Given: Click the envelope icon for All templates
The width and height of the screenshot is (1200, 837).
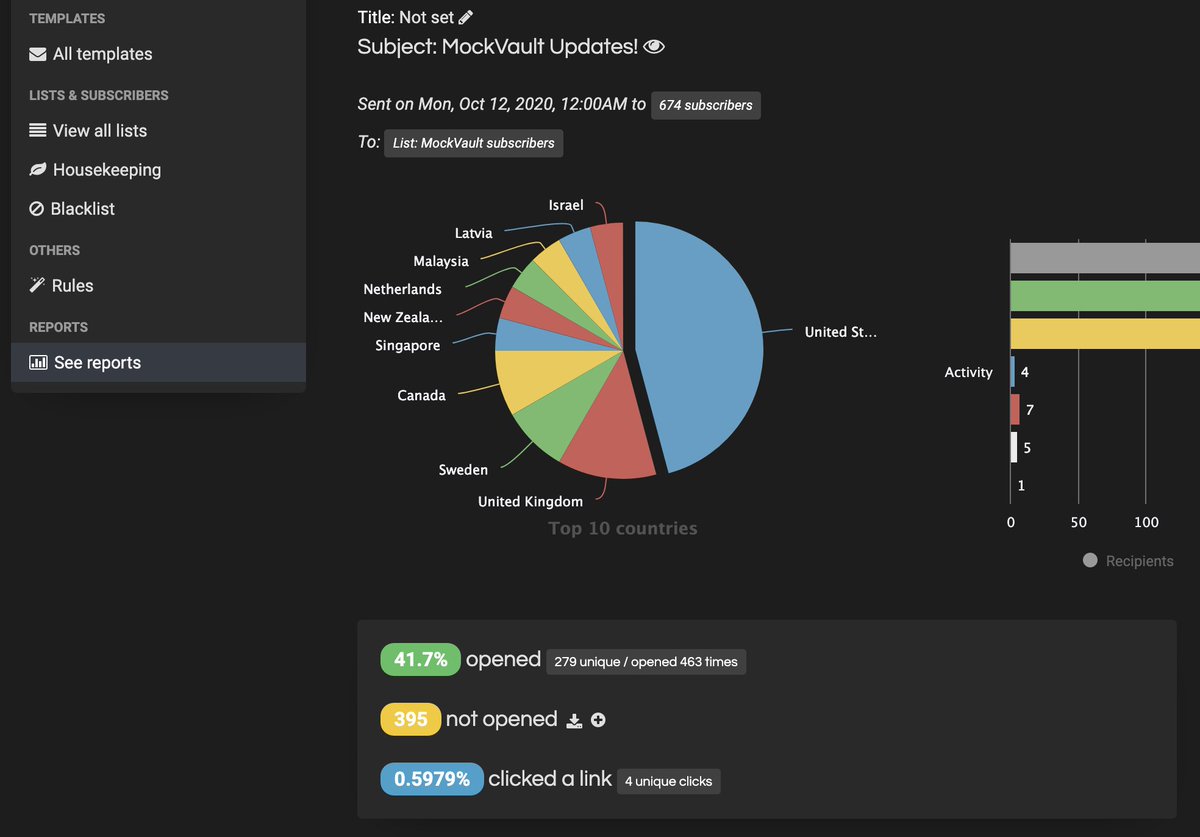Looking at the screenshot, I should pos(38,54).
